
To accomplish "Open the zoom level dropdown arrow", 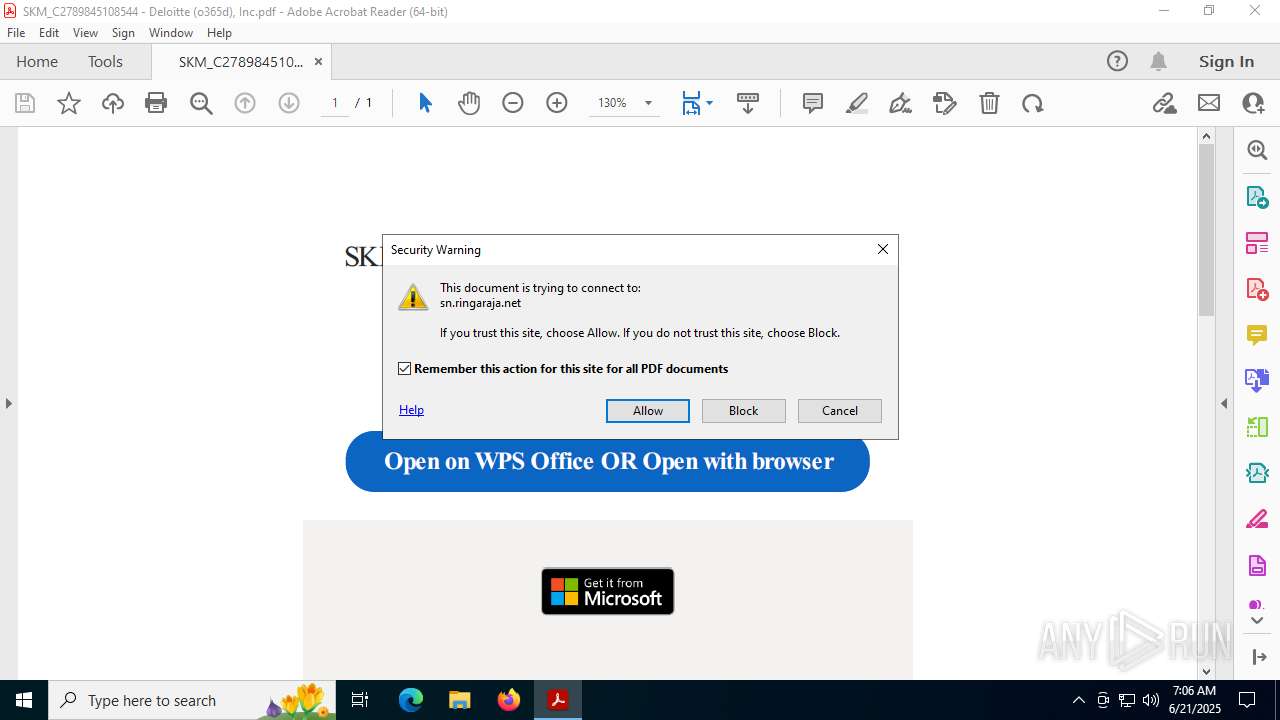I will 648,103.
